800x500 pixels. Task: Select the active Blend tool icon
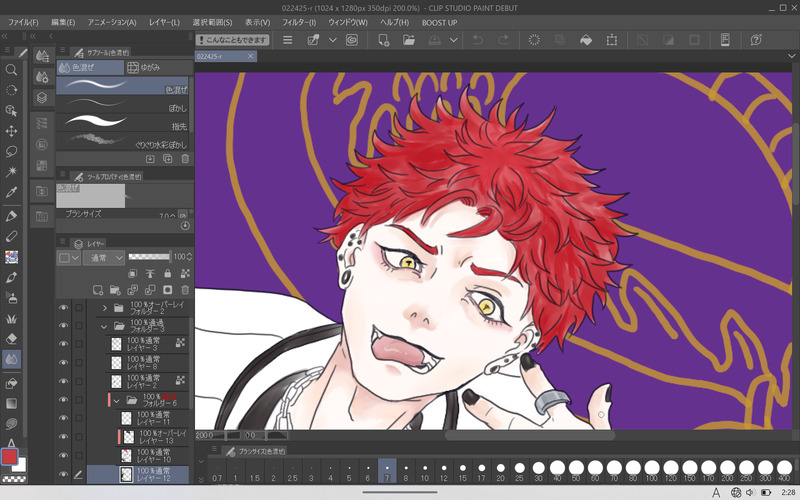pyautogui.click(x=11, y=359)
